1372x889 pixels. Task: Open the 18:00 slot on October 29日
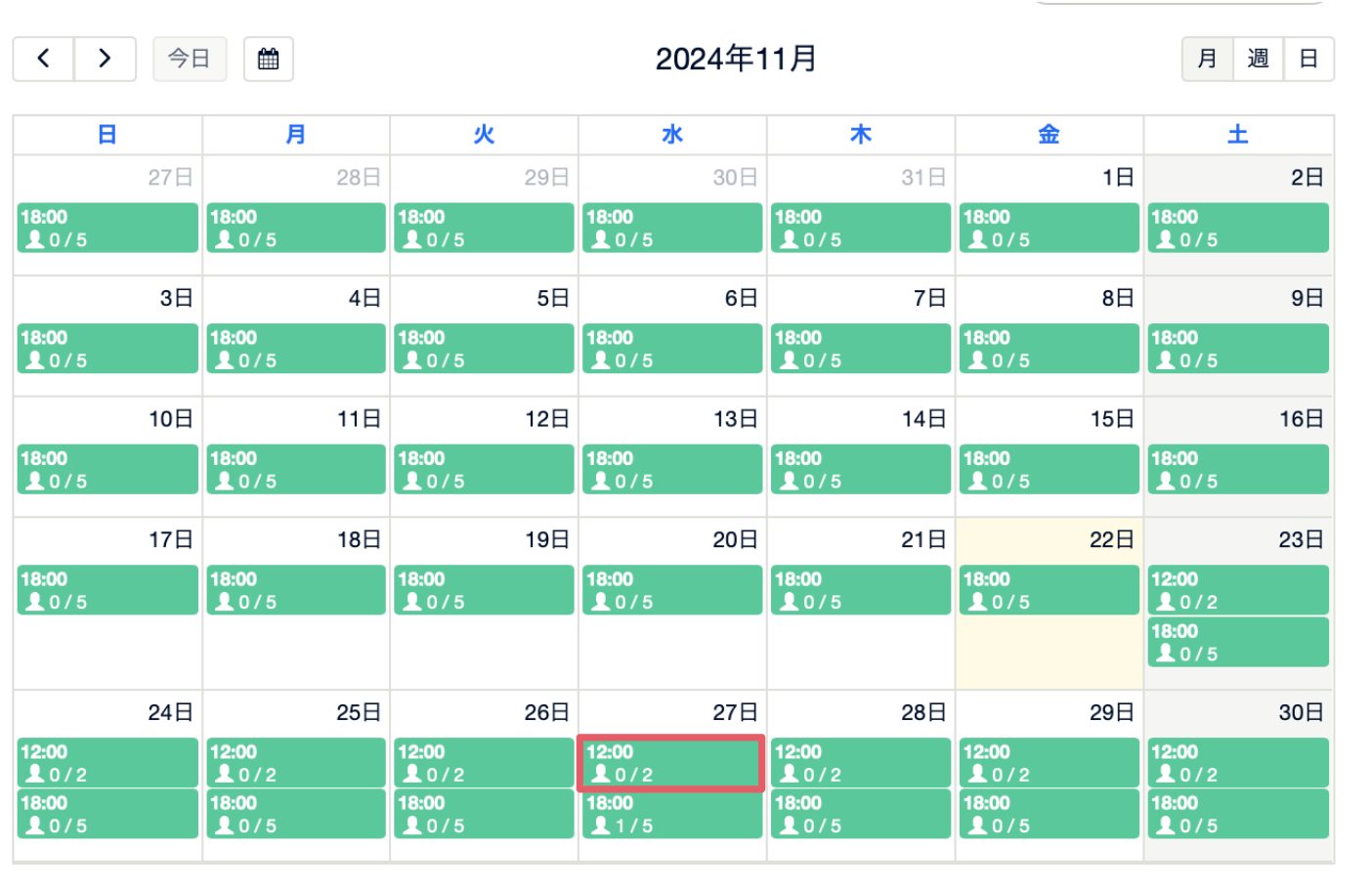click(484, 228)
